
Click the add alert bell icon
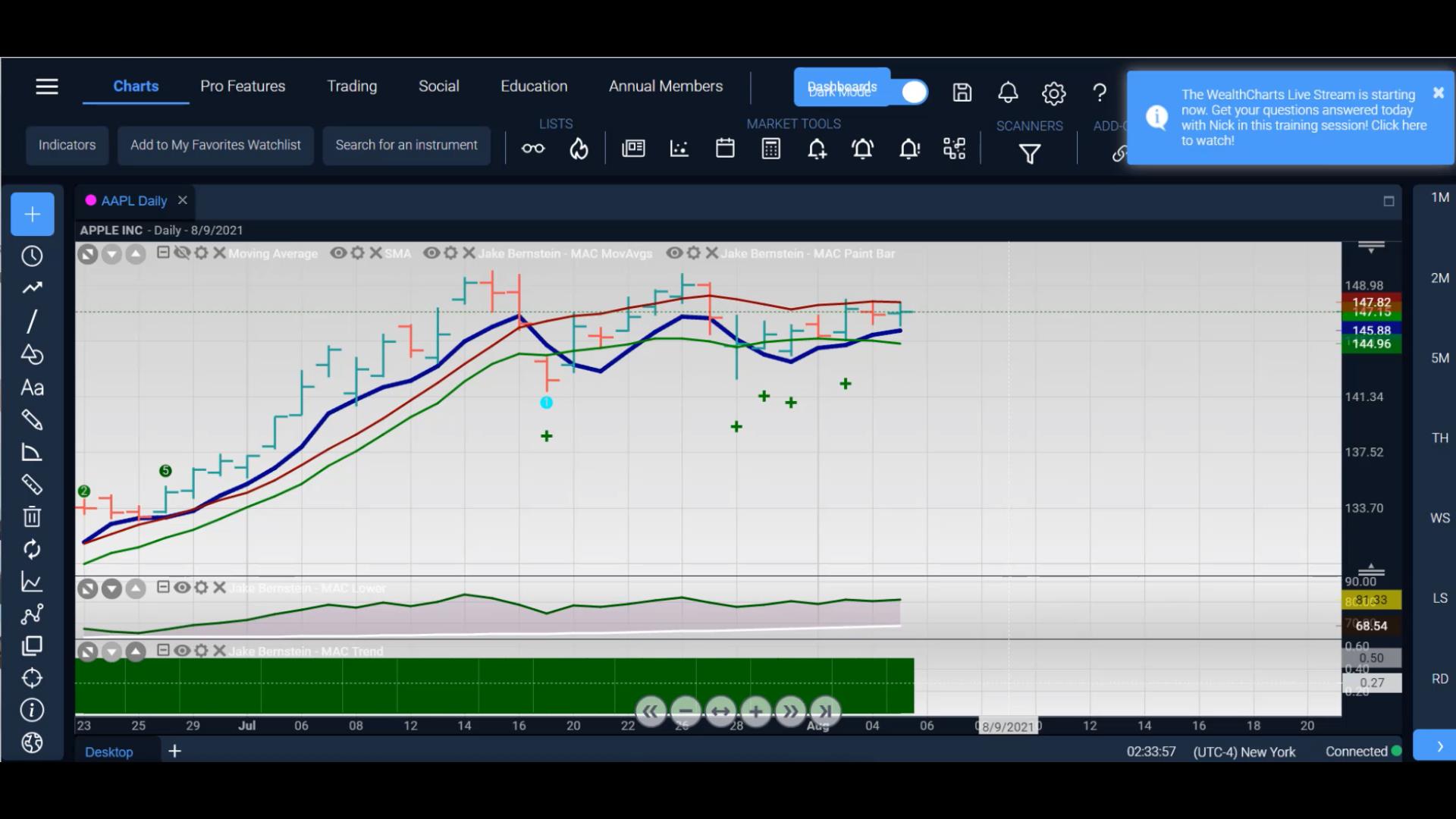click(817, 149)
